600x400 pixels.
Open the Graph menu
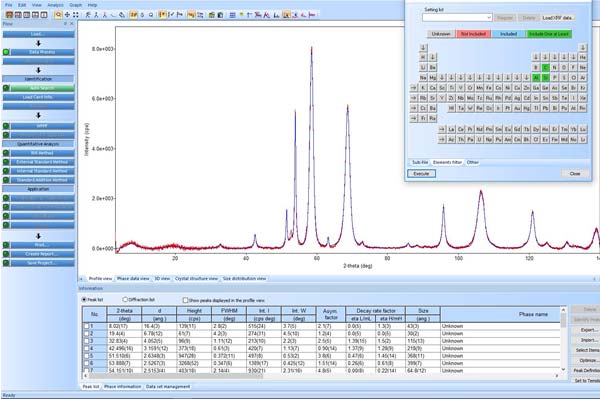(76, 5)
